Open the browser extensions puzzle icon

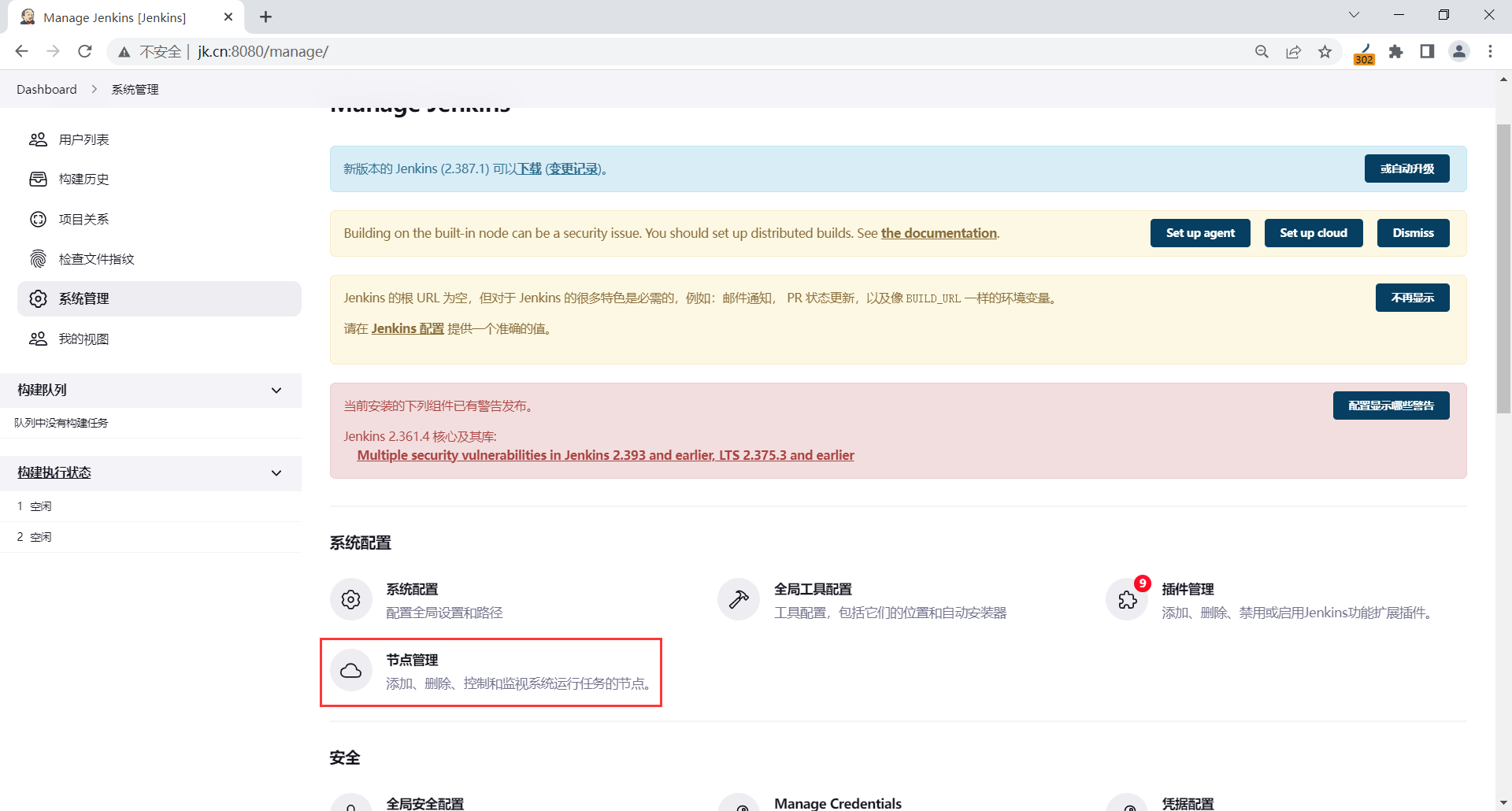1395,51
